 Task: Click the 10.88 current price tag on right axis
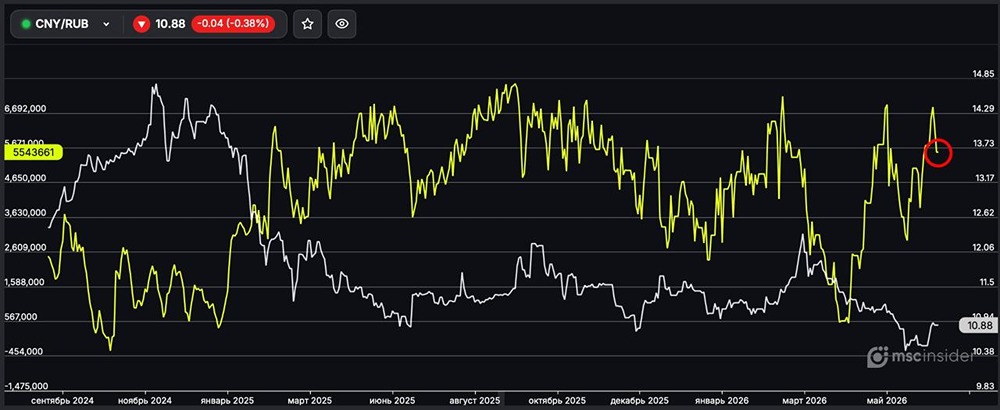pos(978,325)
